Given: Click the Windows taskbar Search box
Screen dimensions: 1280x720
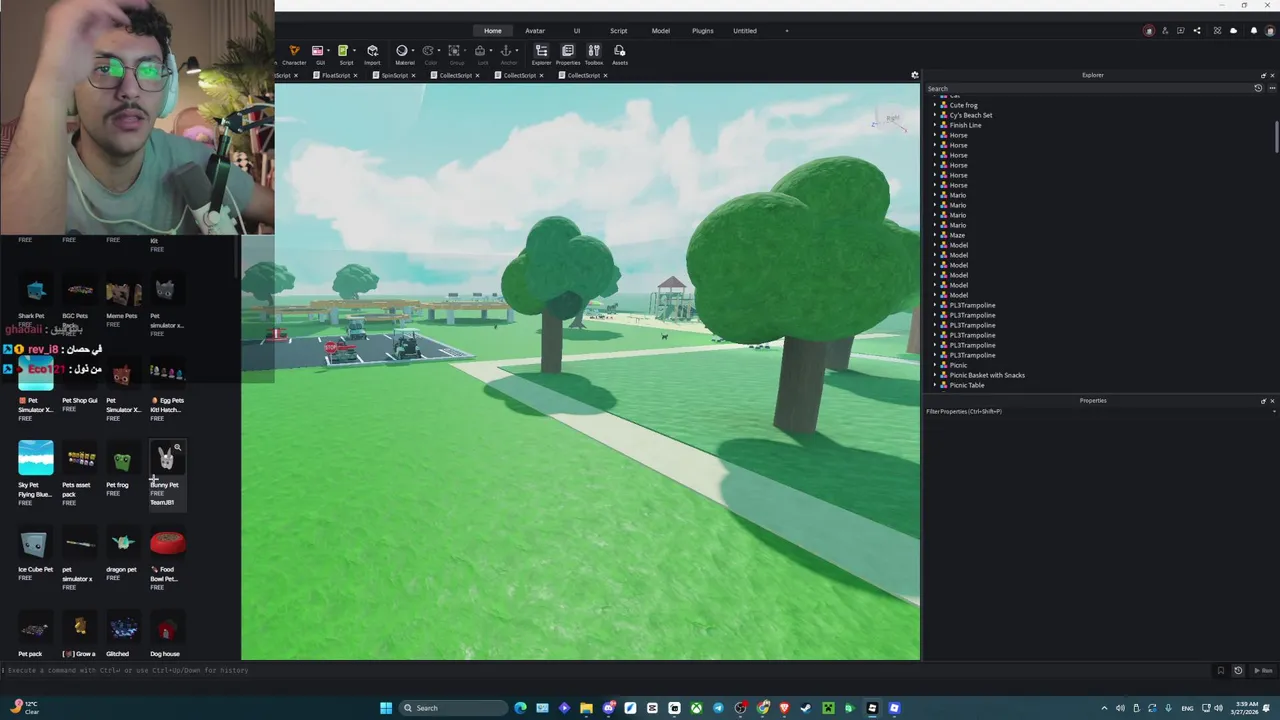Looking at the screenshot, I should 453,708.
